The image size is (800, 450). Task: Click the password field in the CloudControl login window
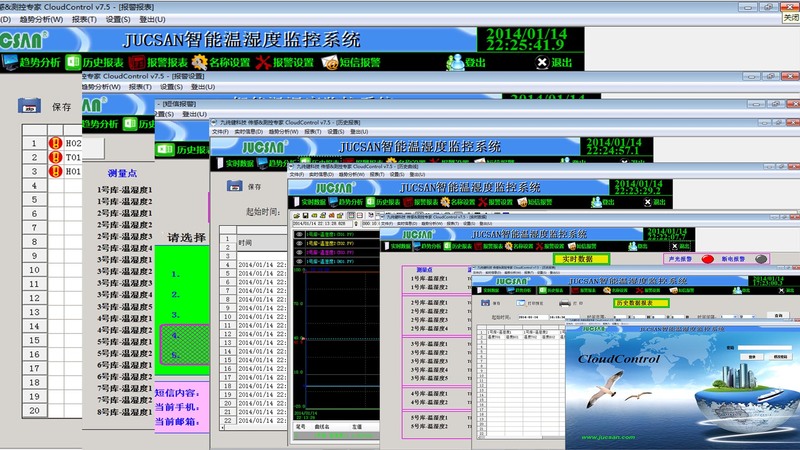[764, 347]
